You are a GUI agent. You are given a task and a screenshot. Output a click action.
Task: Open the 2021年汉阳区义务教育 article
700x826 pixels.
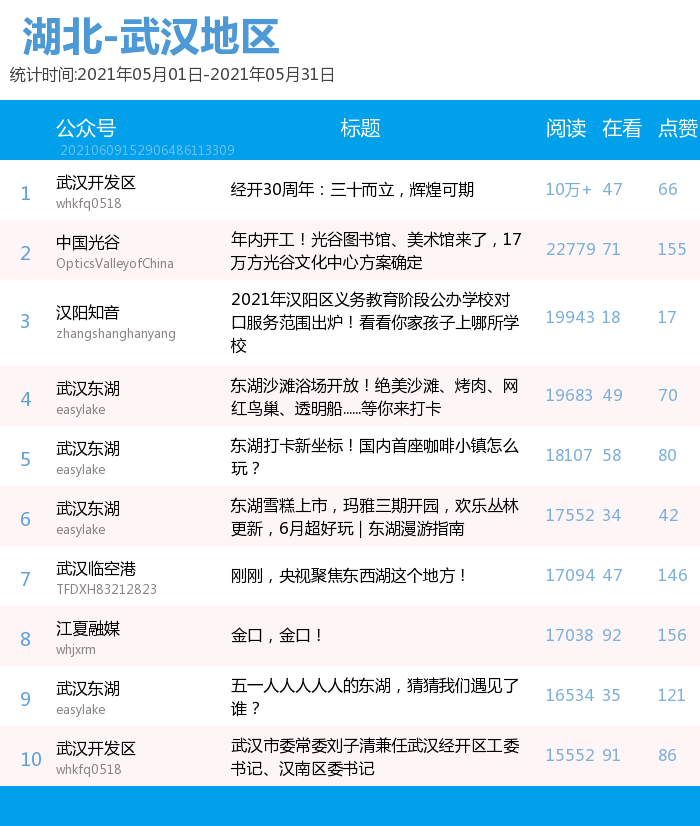pos(374,322)
